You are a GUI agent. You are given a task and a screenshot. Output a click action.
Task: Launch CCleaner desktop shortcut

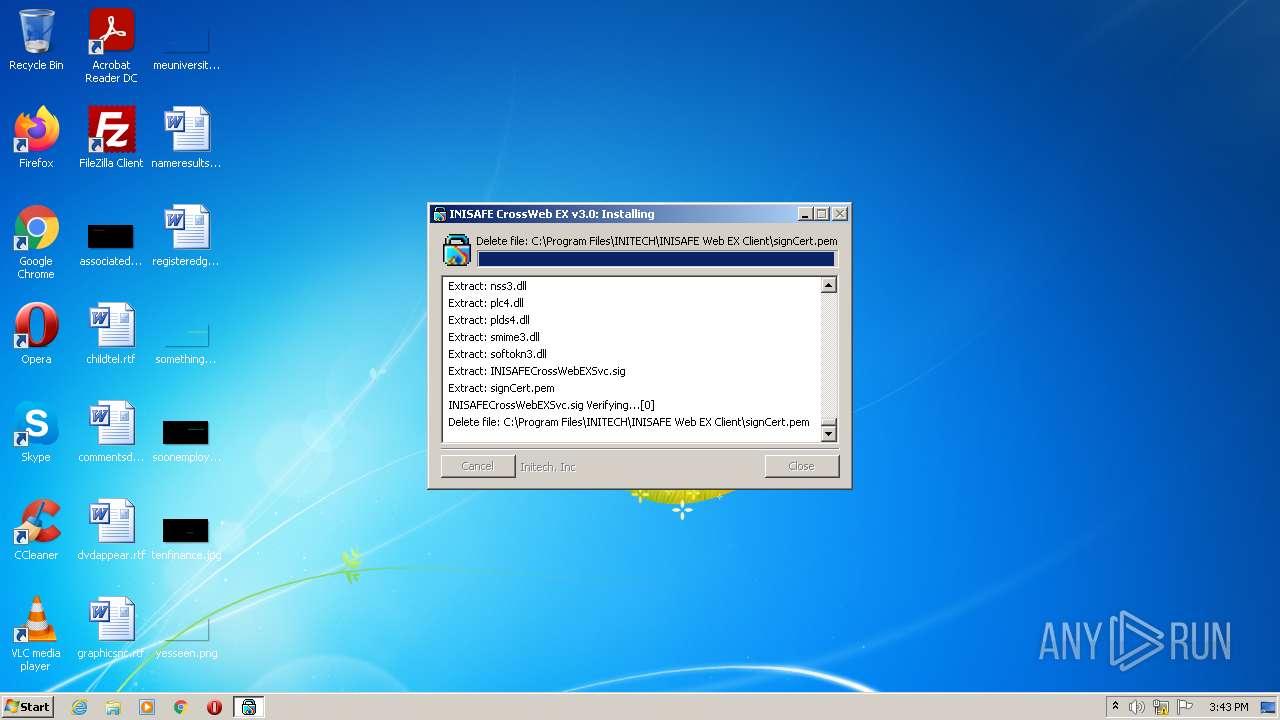click(x=36, y=530)
